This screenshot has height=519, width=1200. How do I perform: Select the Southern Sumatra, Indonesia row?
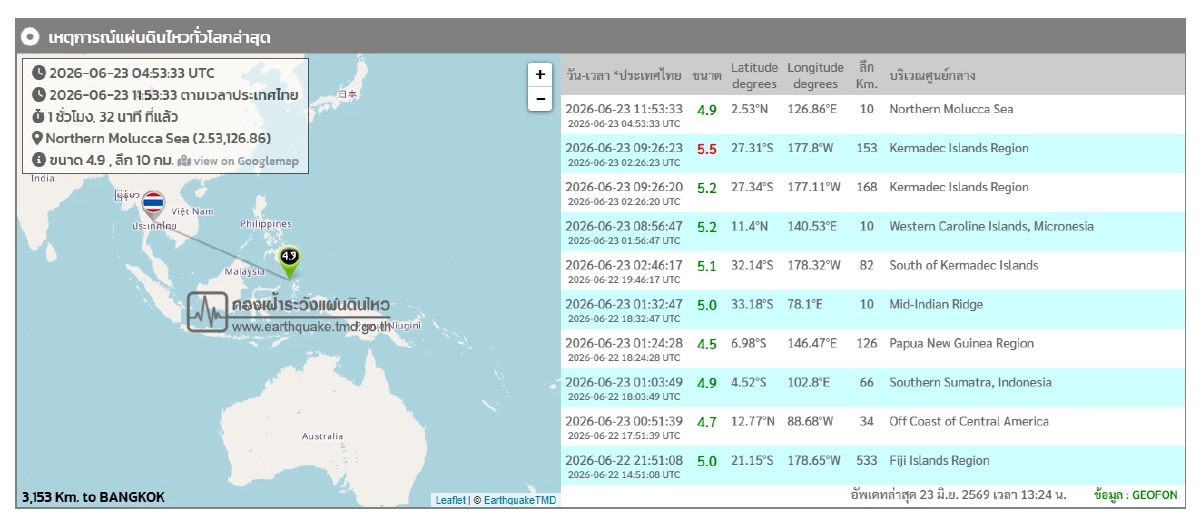[871, 388]
